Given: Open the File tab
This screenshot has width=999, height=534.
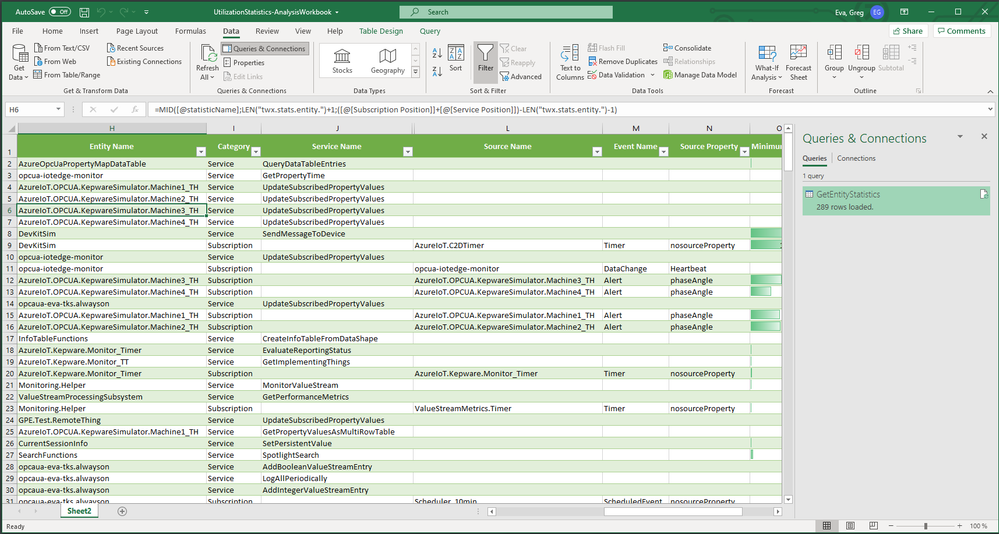Looking at the screenshot, I should click(17, 31).
